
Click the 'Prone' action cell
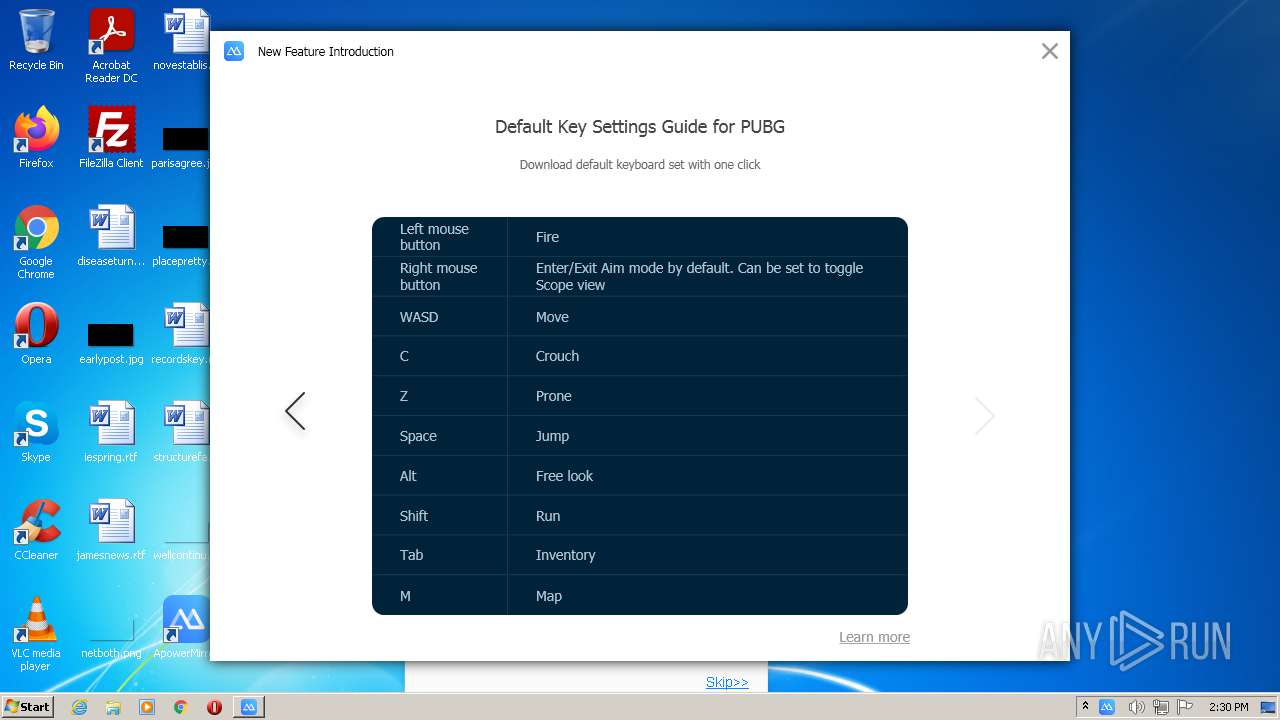pos(708,396)
